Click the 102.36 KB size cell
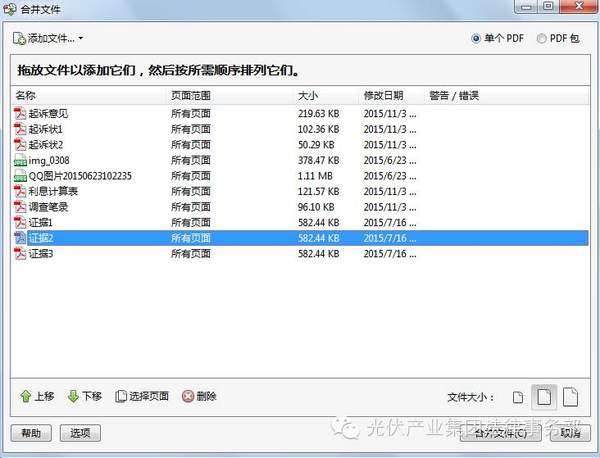The width and height of the screenshot is (600, 458). (318, 129)
